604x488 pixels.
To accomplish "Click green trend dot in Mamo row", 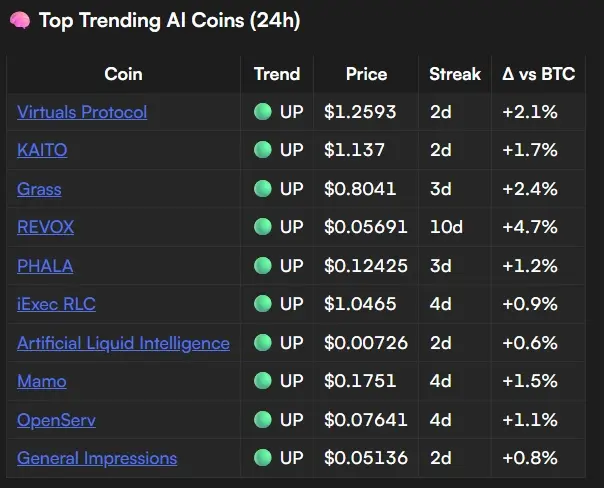I will coord(263,381).
